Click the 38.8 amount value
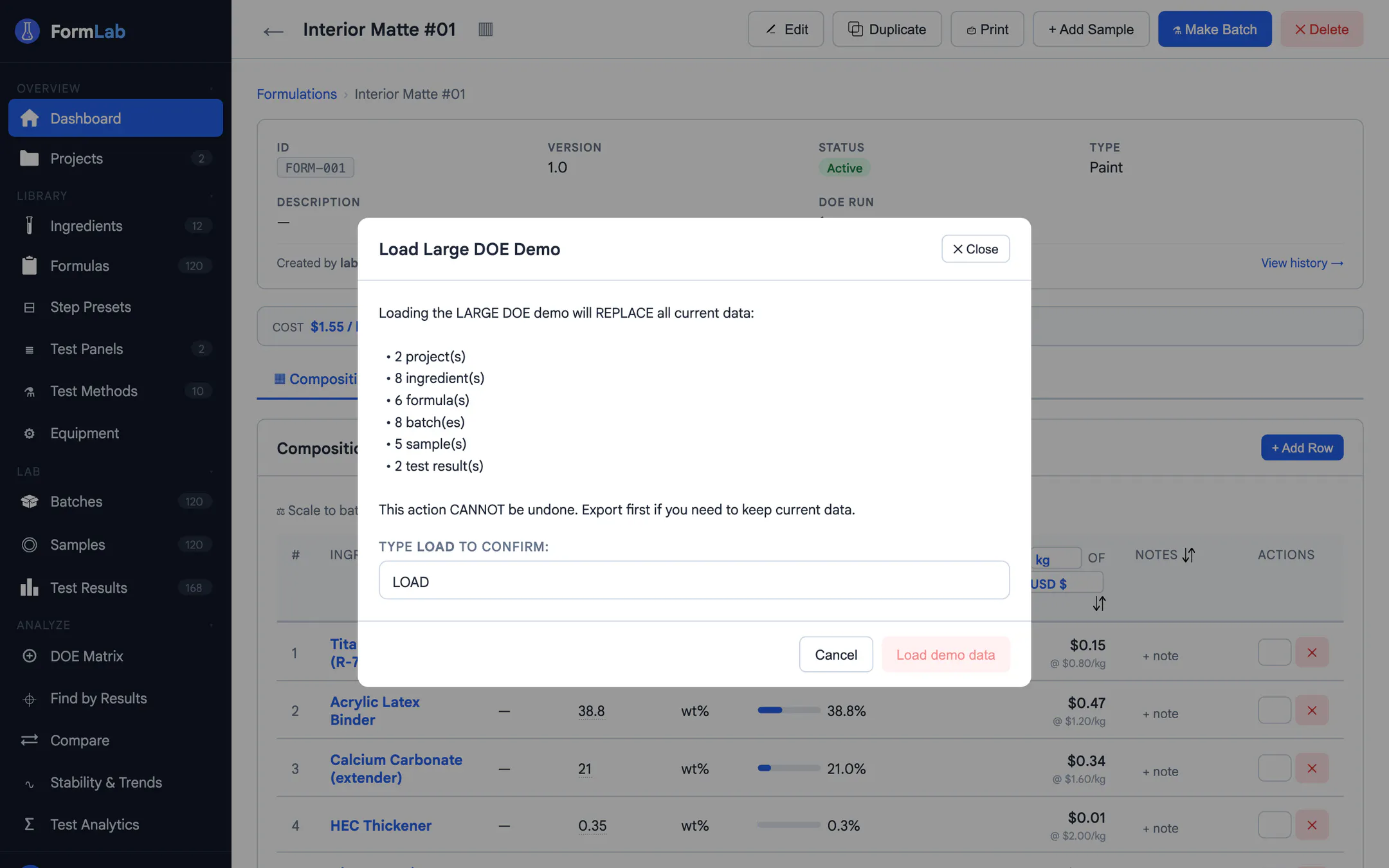This screenshot has height=868, width=1389. coord(591,710)
